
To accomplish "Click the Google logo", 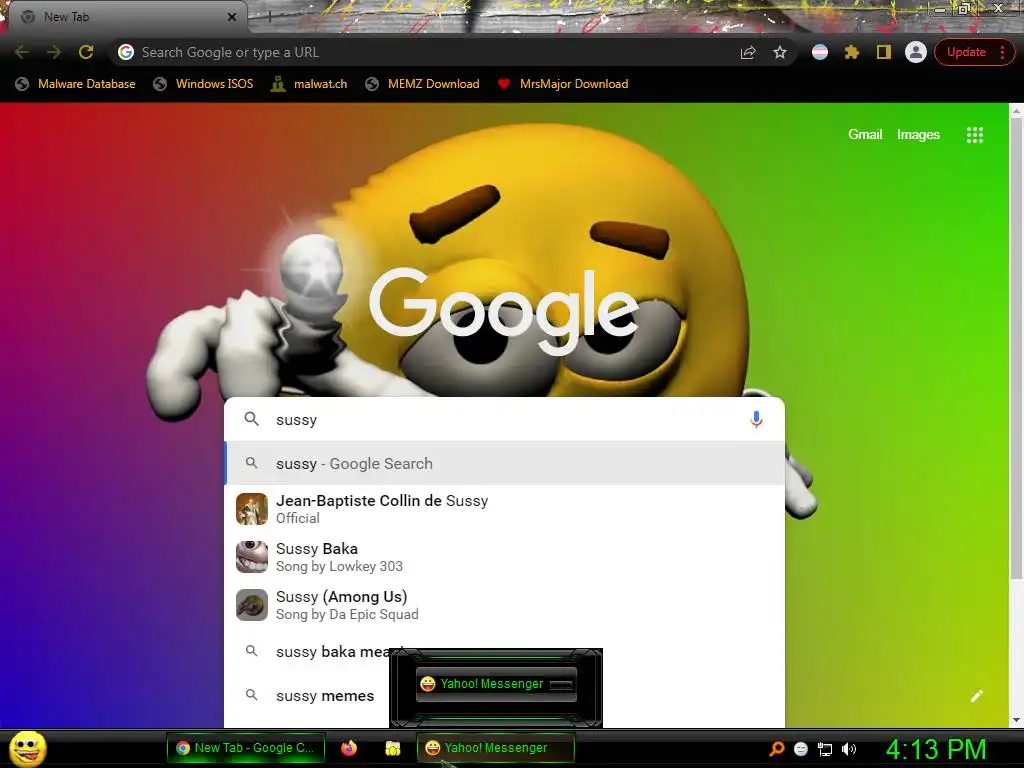I will (504, 311).
